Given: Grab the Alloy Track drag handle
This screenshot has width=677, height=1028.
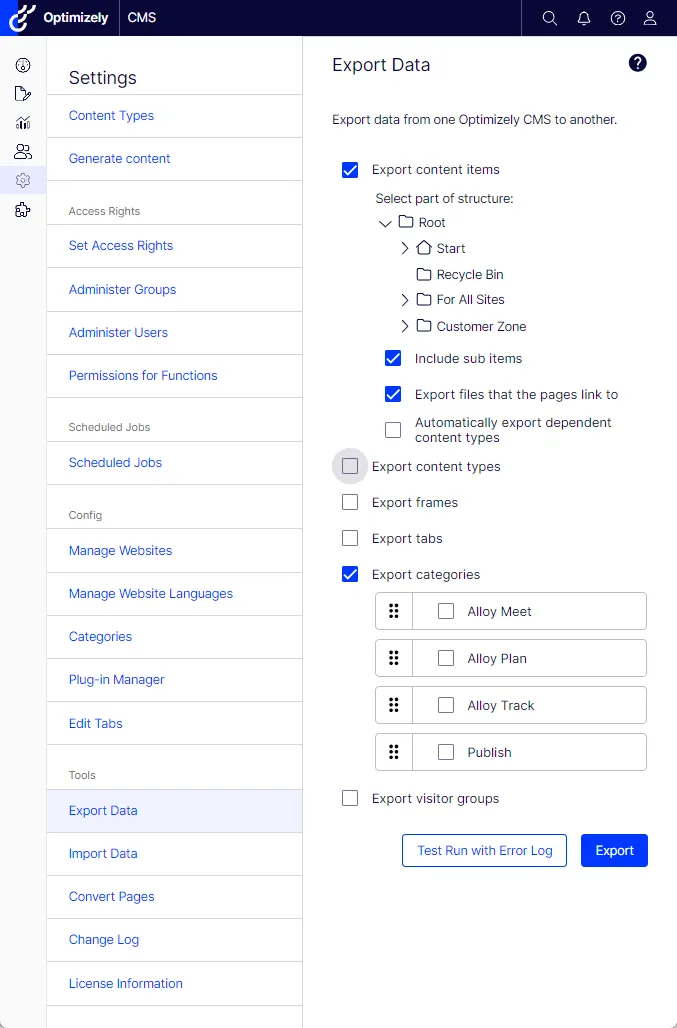Looking at the screenshot, I should [394, 705].
